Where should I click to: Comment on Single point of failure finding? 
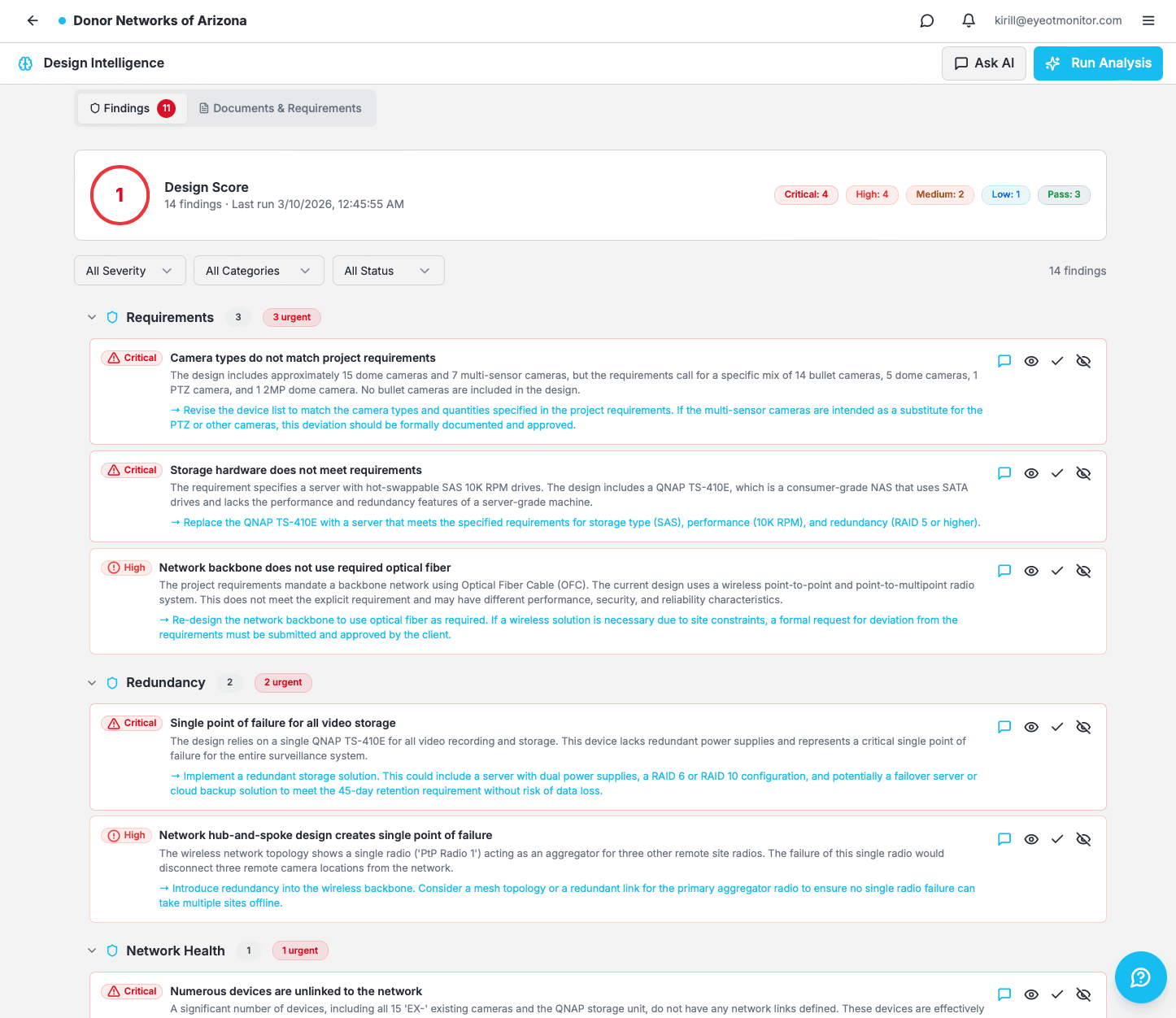pos(1004,727)
